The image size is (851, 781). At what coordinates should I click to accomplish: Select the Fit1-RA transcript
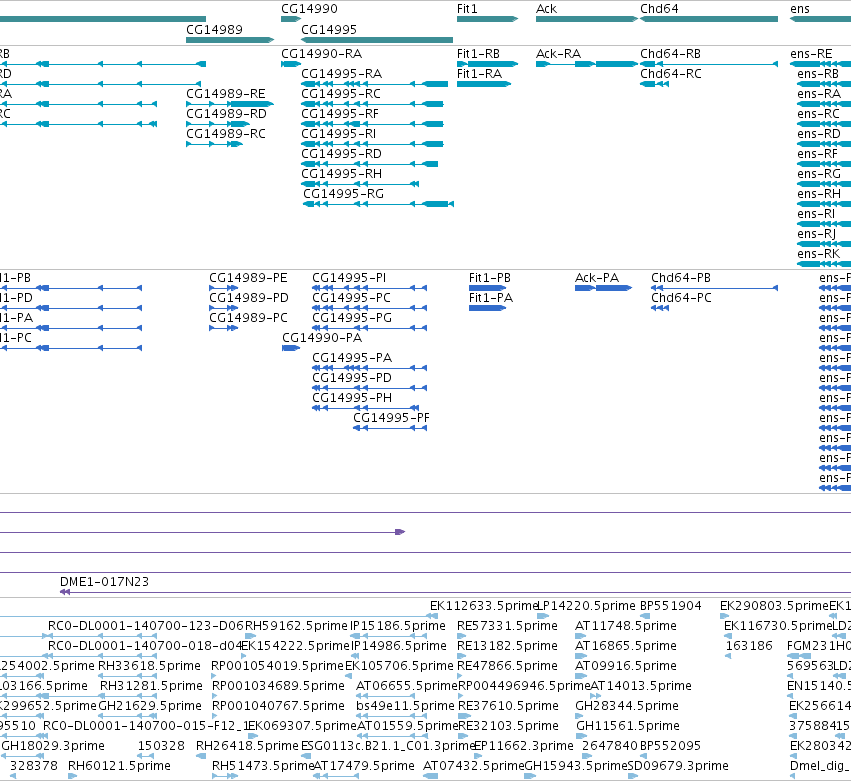pos(484,84)
